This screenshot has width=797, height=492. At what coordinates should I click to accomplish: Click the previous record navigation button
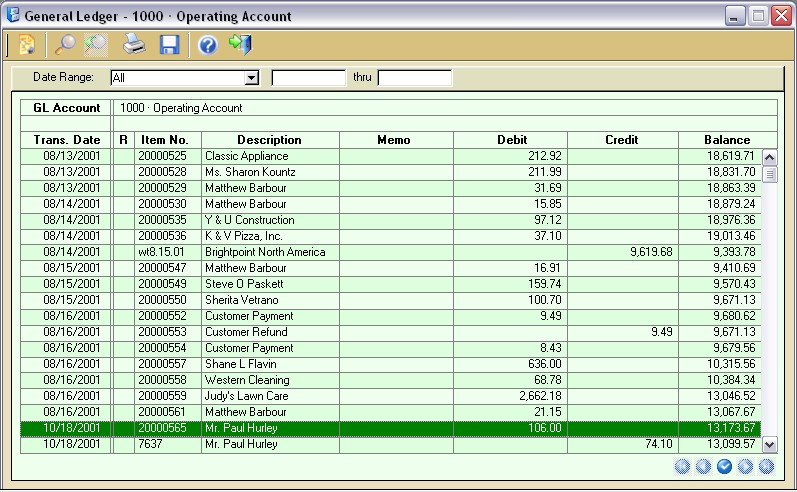click(x=703, y=466)
